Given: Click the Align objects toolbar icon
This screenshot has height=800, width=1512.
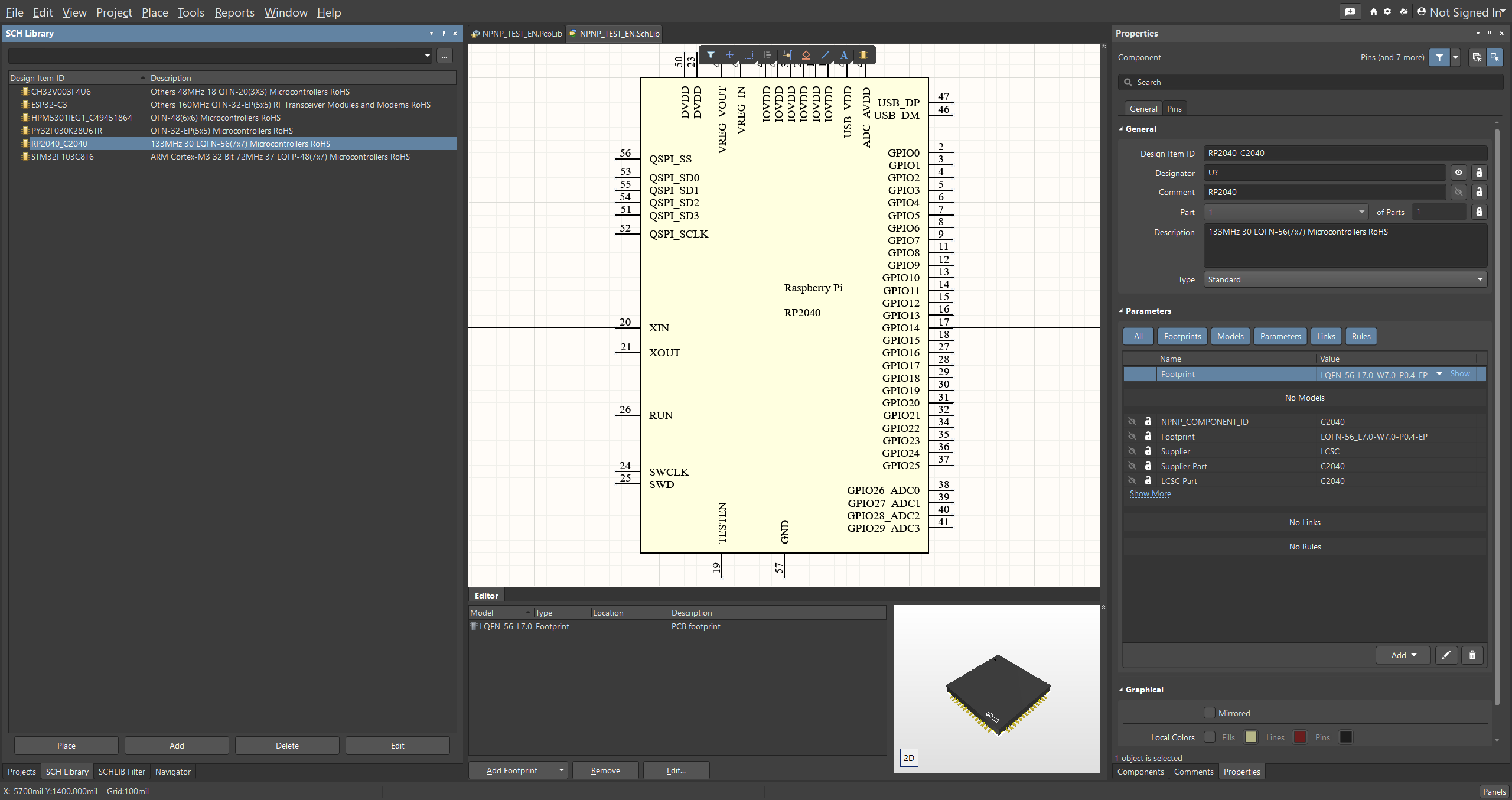Looking at the screenshot, I should (768, 55).
